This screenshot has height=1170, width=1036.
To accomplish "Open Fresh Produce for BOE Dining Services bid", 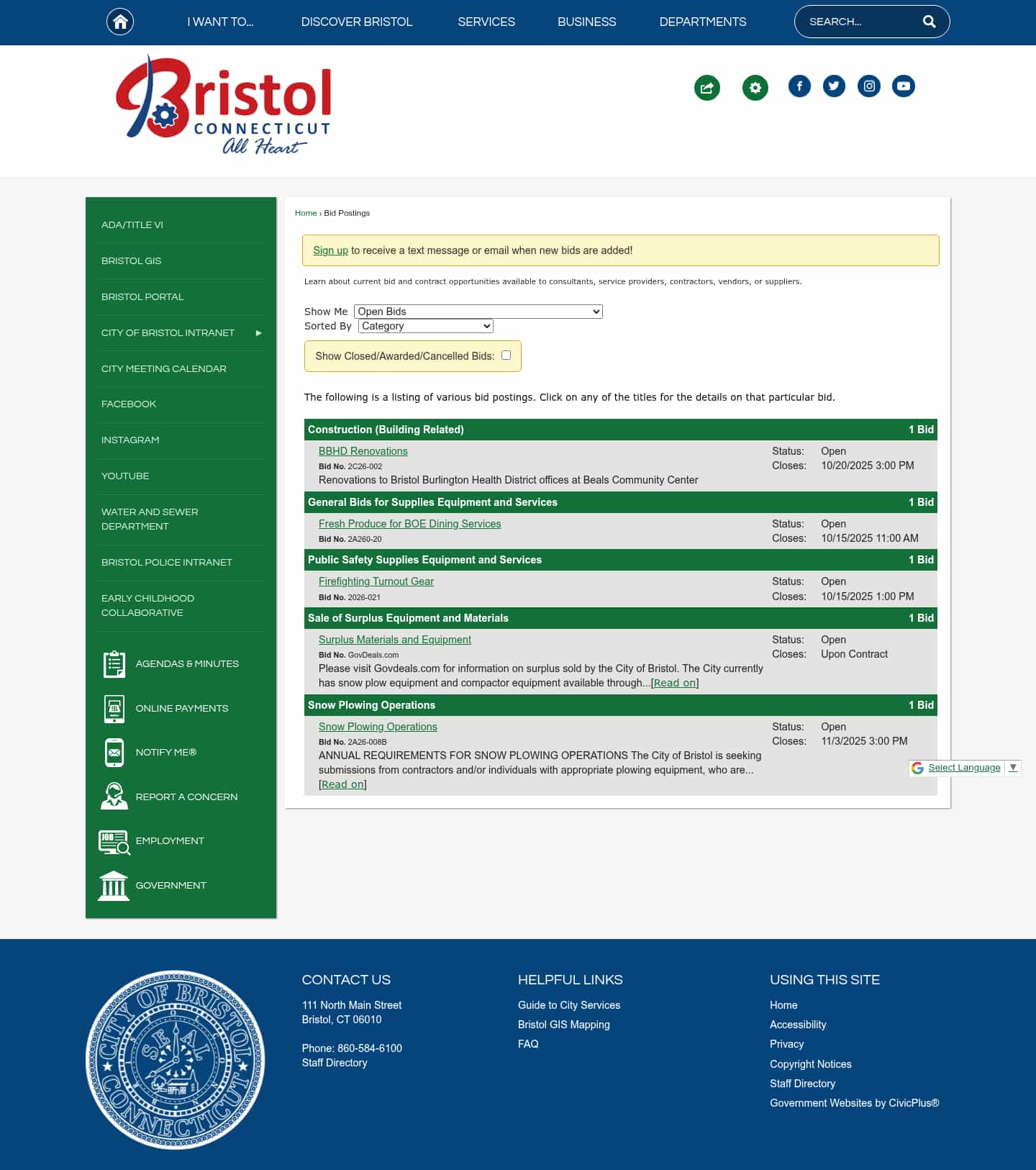I will [410, 524].
